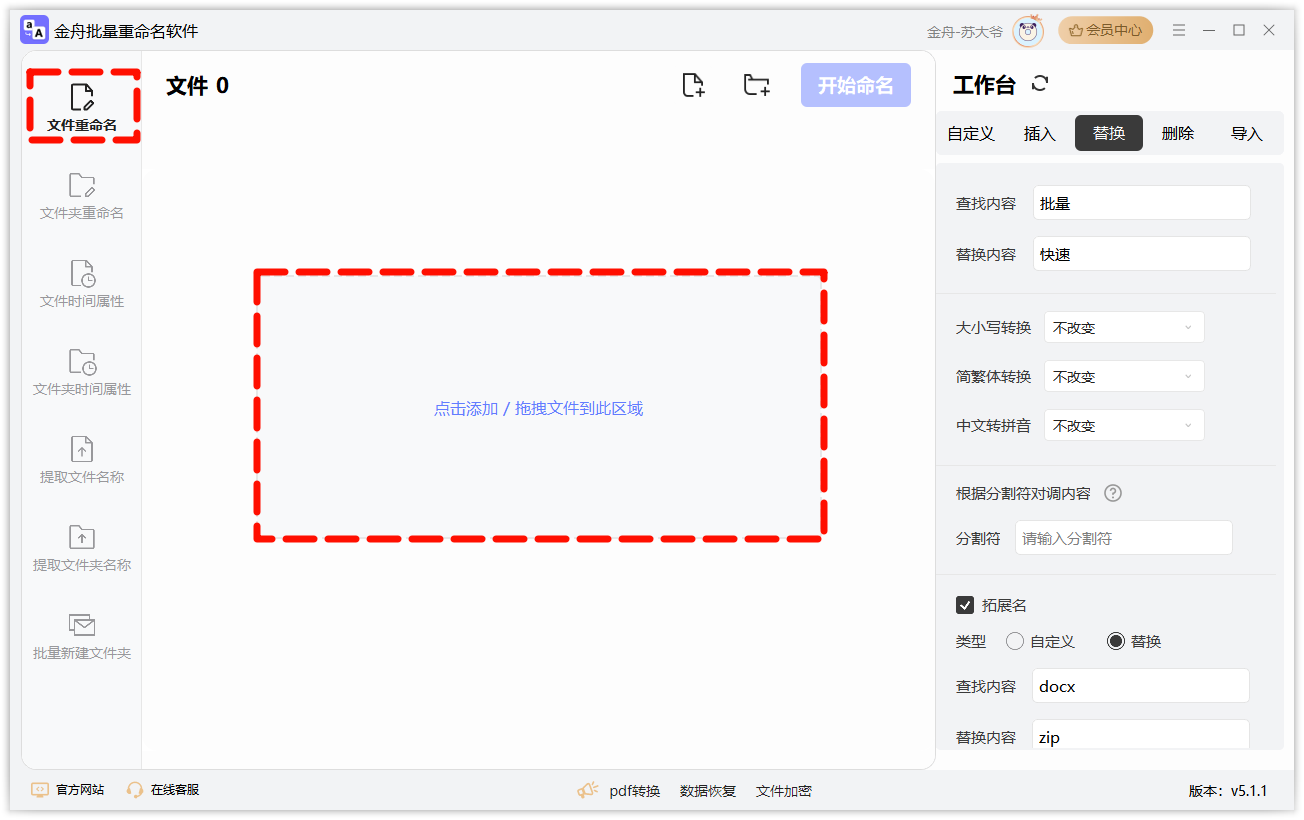Click the add file icon
The height and width of the screenshot is (820, 1304).
pos(693,85)
